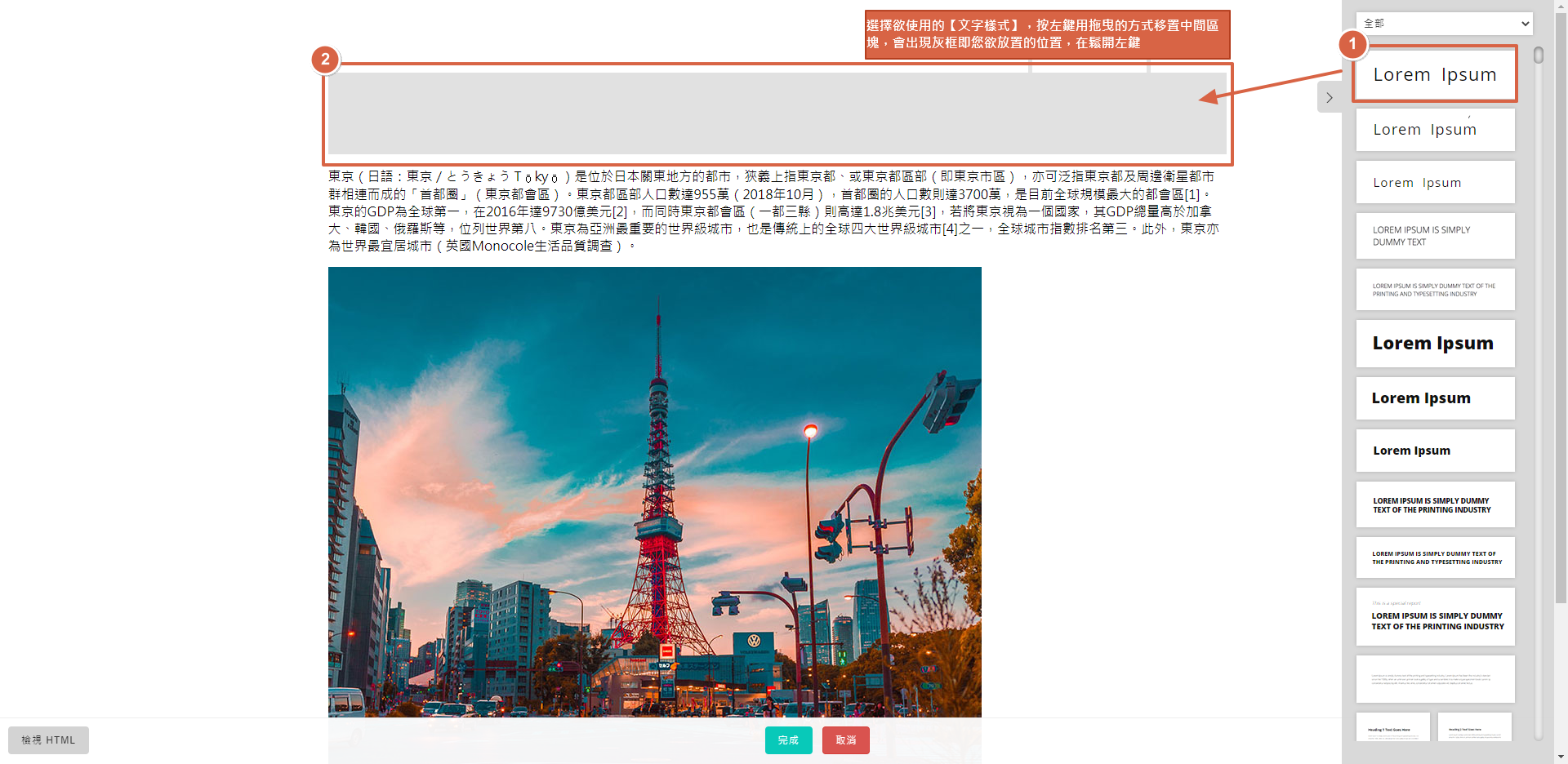Click the orange step 2 circle marker
The image size is (1568, 764).
[325, 60]
